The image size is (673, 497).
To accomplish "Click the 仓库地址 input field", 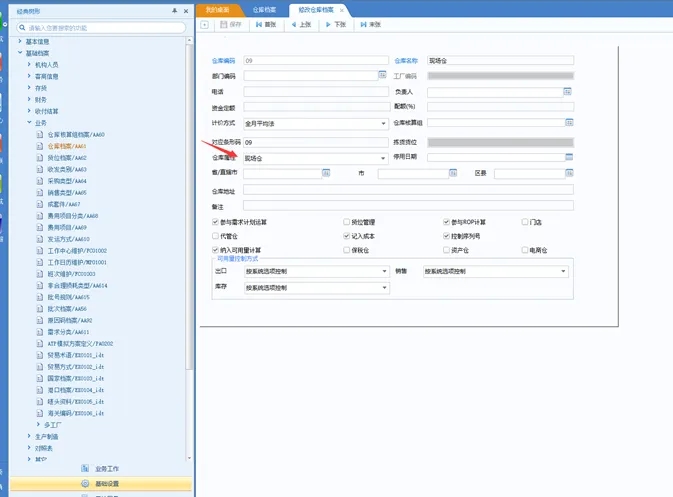I will (408, 189).
